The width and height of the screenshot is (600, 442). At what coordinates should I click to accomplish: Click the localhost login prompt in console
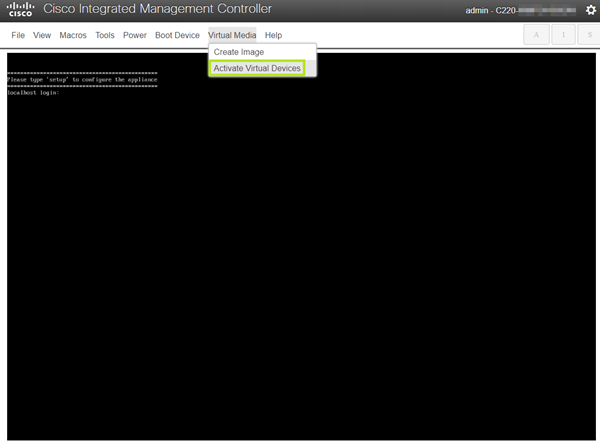click(33, 93)
